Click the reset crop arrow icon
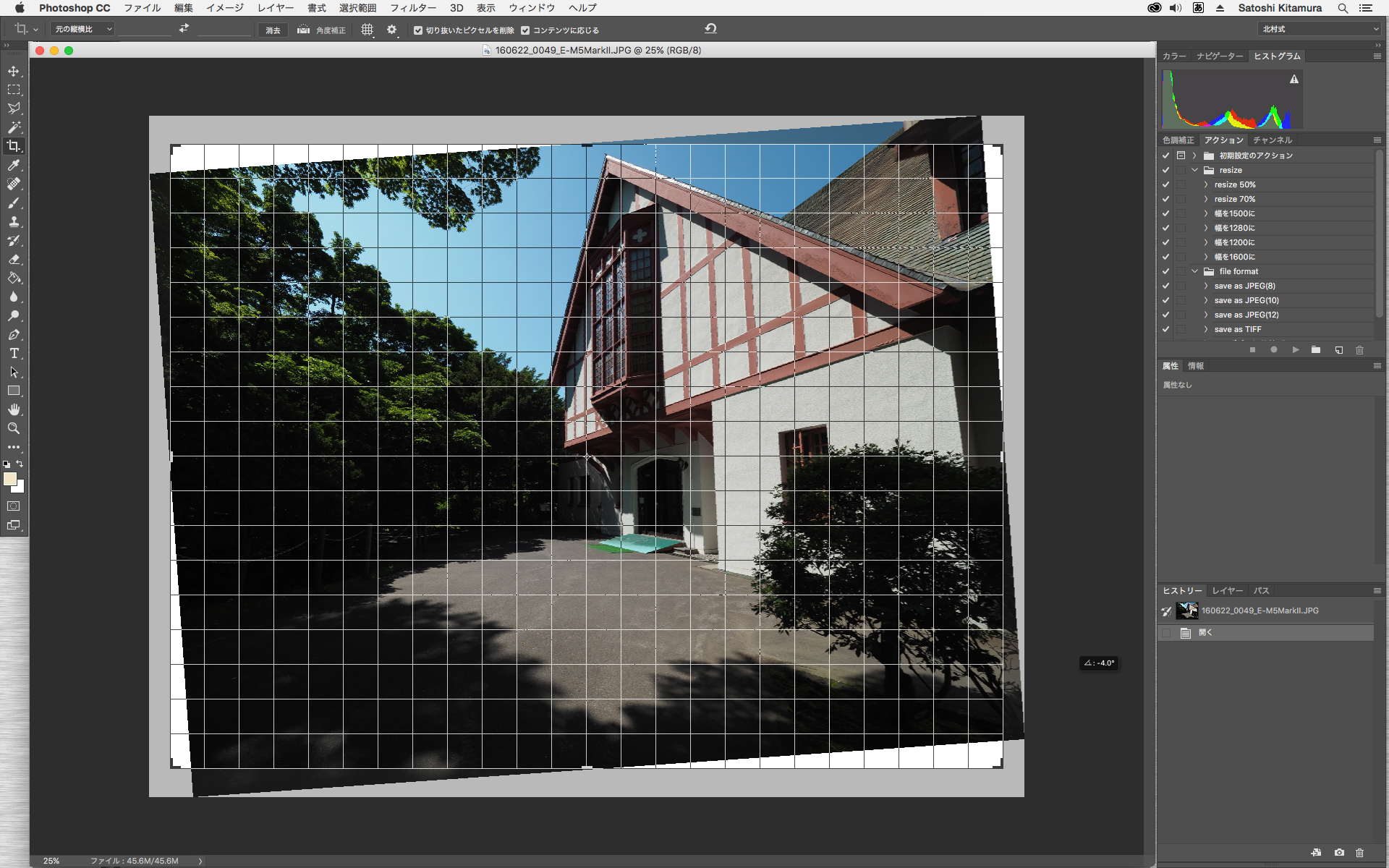Viewport: 1389px width, 868px height. coord(710,29)
